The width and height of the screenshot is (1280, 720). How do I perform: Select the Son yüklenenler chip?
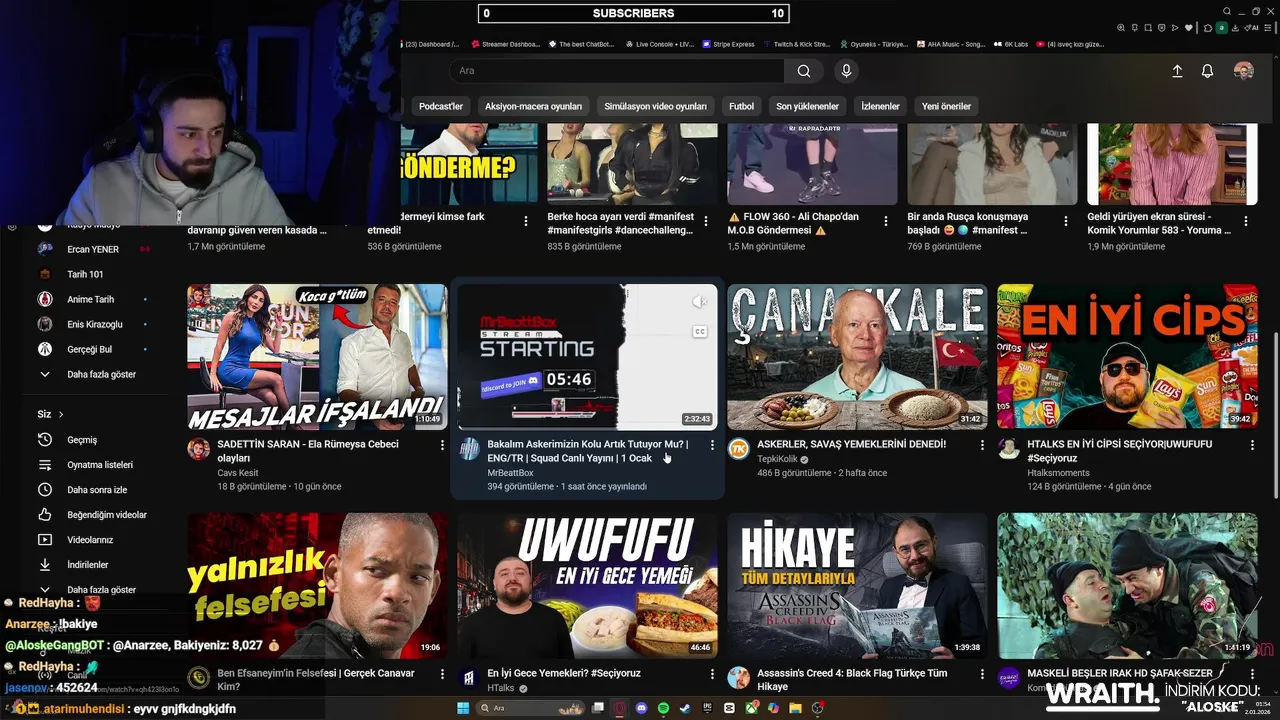pyautogui.click(x=807, y=106)
